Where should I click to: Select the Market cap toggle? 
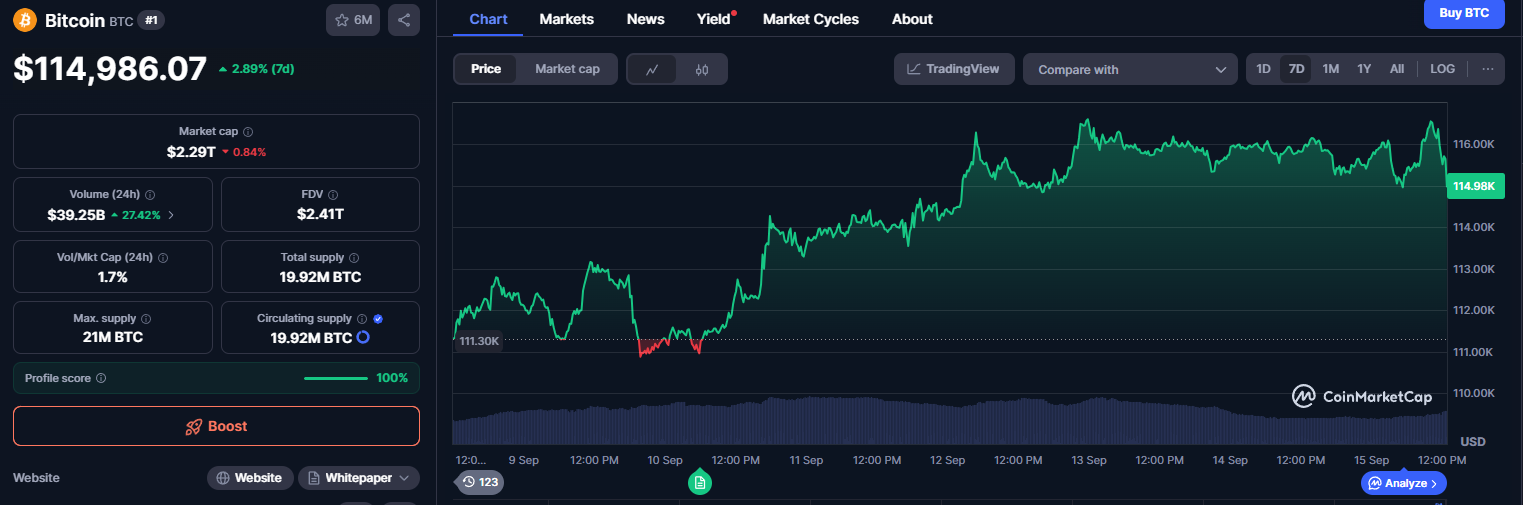567,69
